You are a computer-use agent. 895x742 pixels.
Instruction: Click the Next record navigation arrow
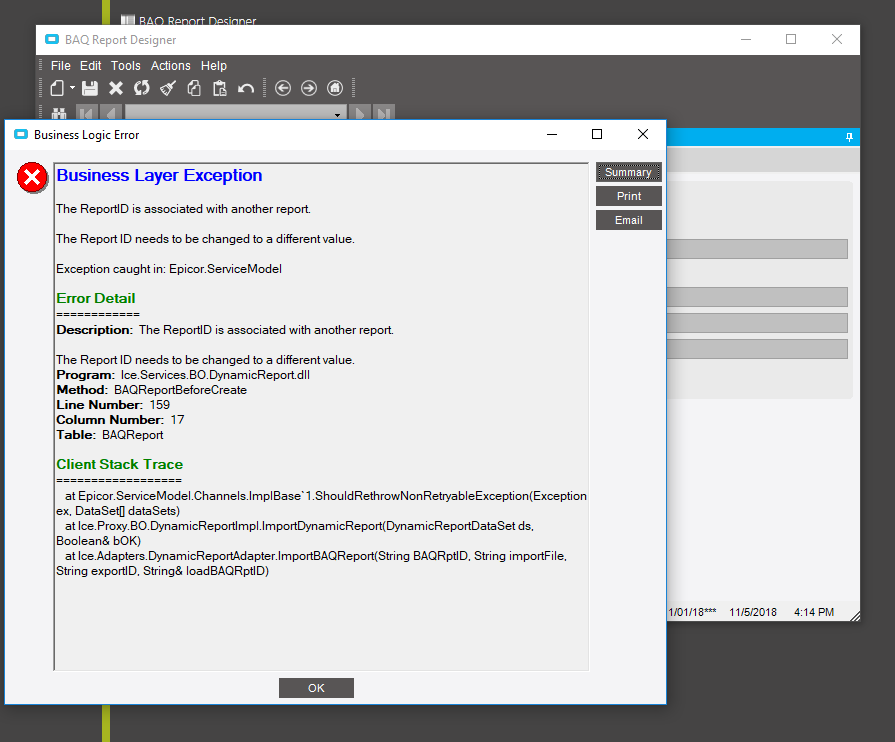pos(360,113)
